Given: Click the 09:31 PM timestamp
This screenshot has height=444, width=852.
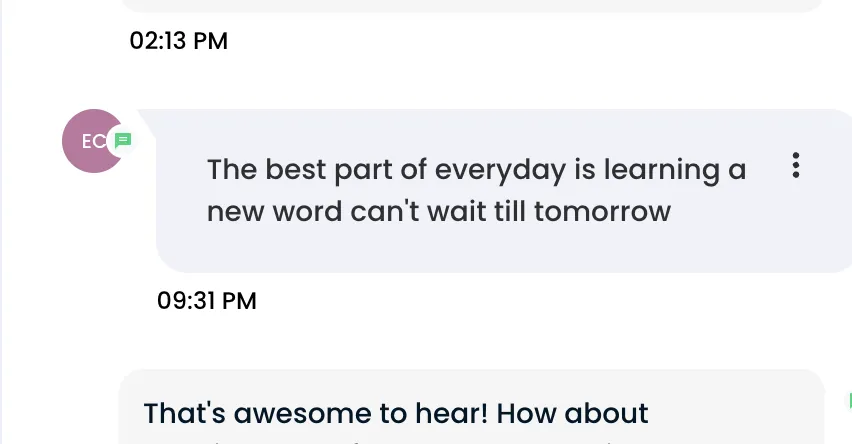Looking at the screenshot, I should (x=206, y=301).
